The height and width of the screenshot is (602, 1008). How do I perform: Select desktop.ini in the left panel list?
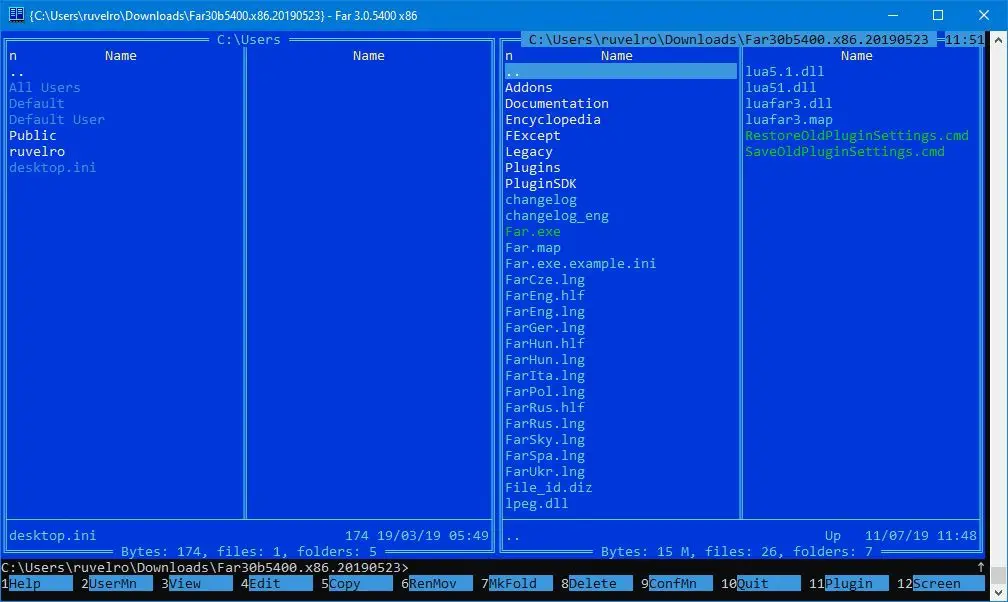click(53, 168)
